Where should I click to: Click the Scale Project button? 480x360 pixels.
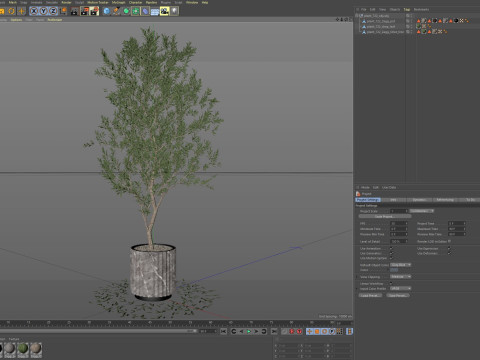(x=384, y=217)
